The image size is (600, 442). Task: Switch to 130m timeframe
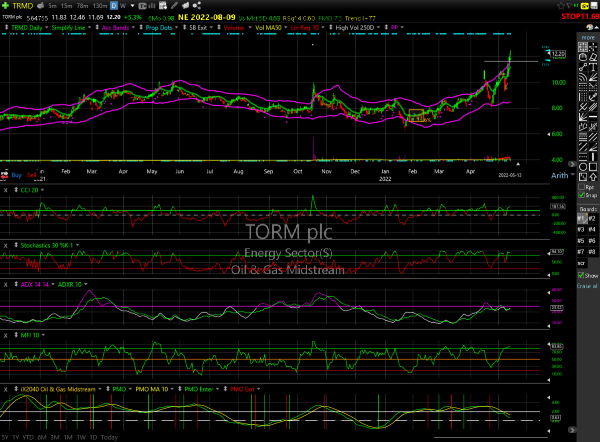100,5
